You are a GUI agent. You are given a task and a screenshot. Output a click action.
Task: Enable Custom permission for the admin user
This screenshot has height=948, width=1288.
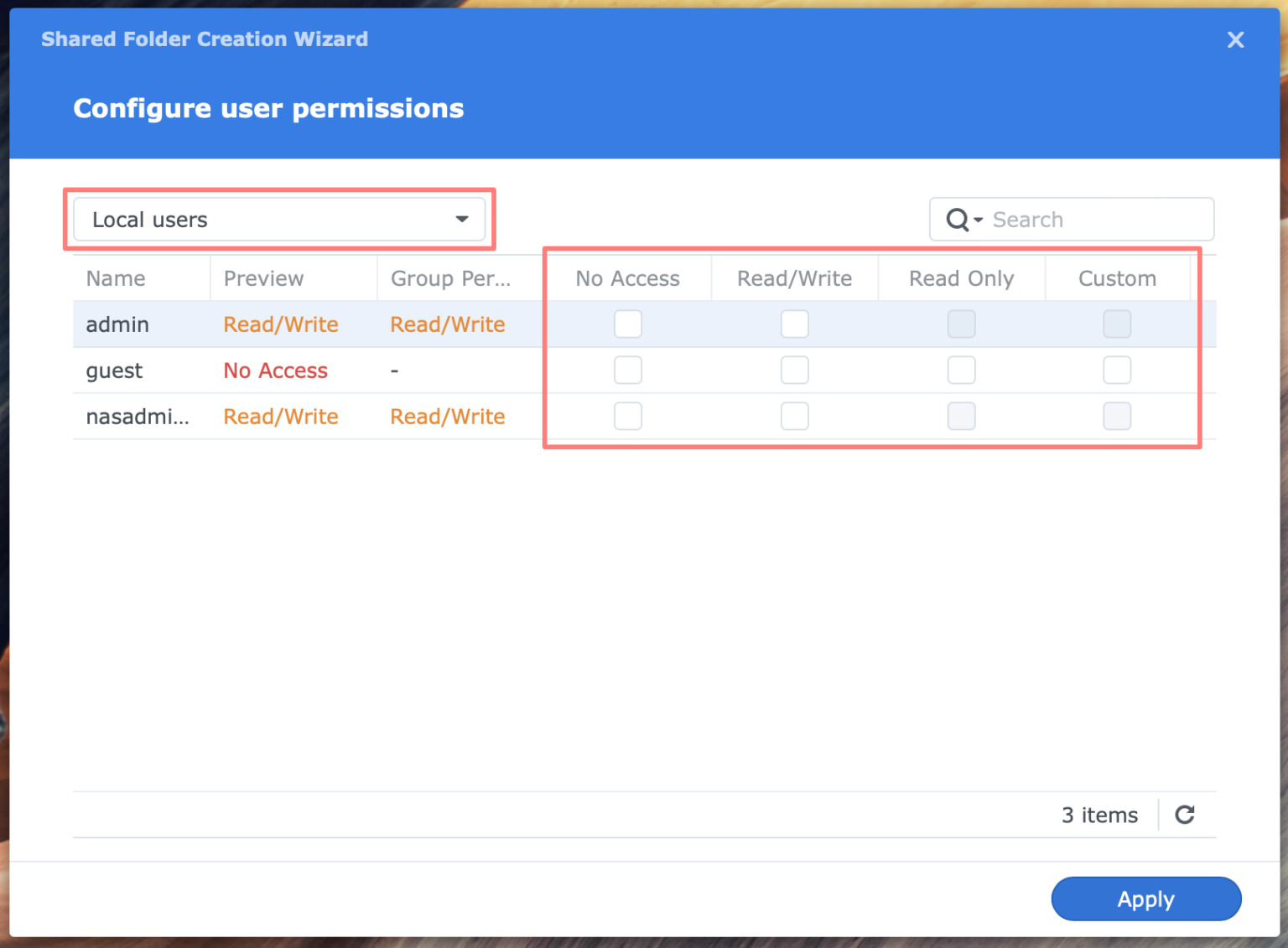(x=1117, y=324)
